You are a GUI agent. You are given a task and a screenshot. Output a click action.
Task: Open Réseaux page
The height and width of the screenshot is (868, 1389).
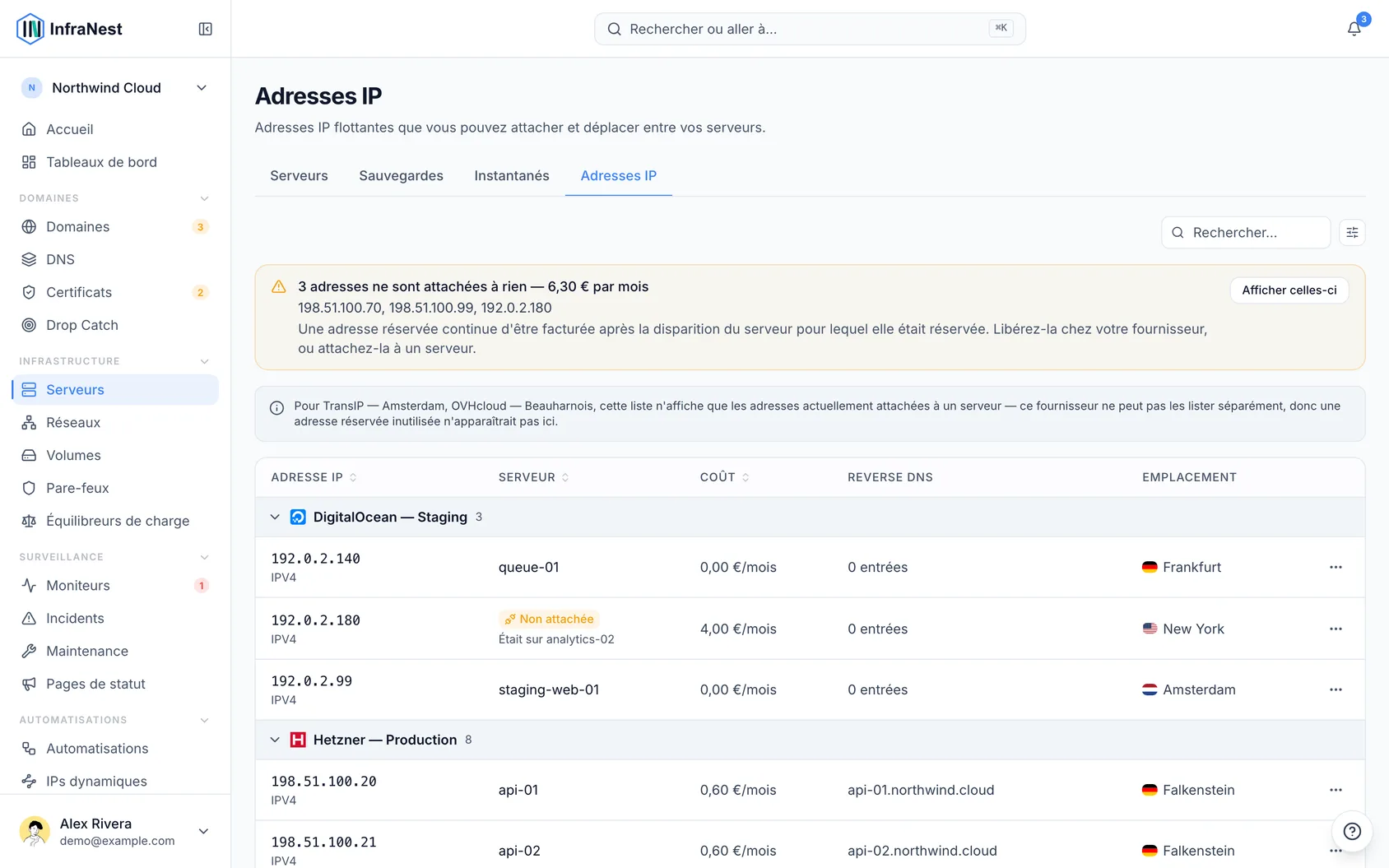click(115, 422)
